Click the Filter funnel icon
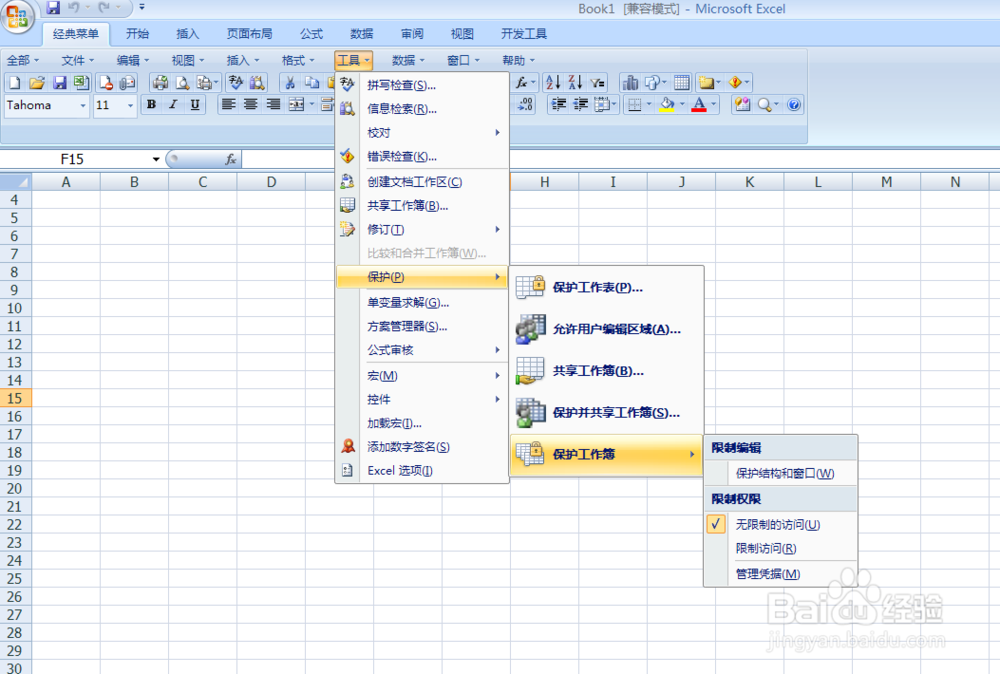This screenshot has height=674, width=1000. [x=598, y=82]
